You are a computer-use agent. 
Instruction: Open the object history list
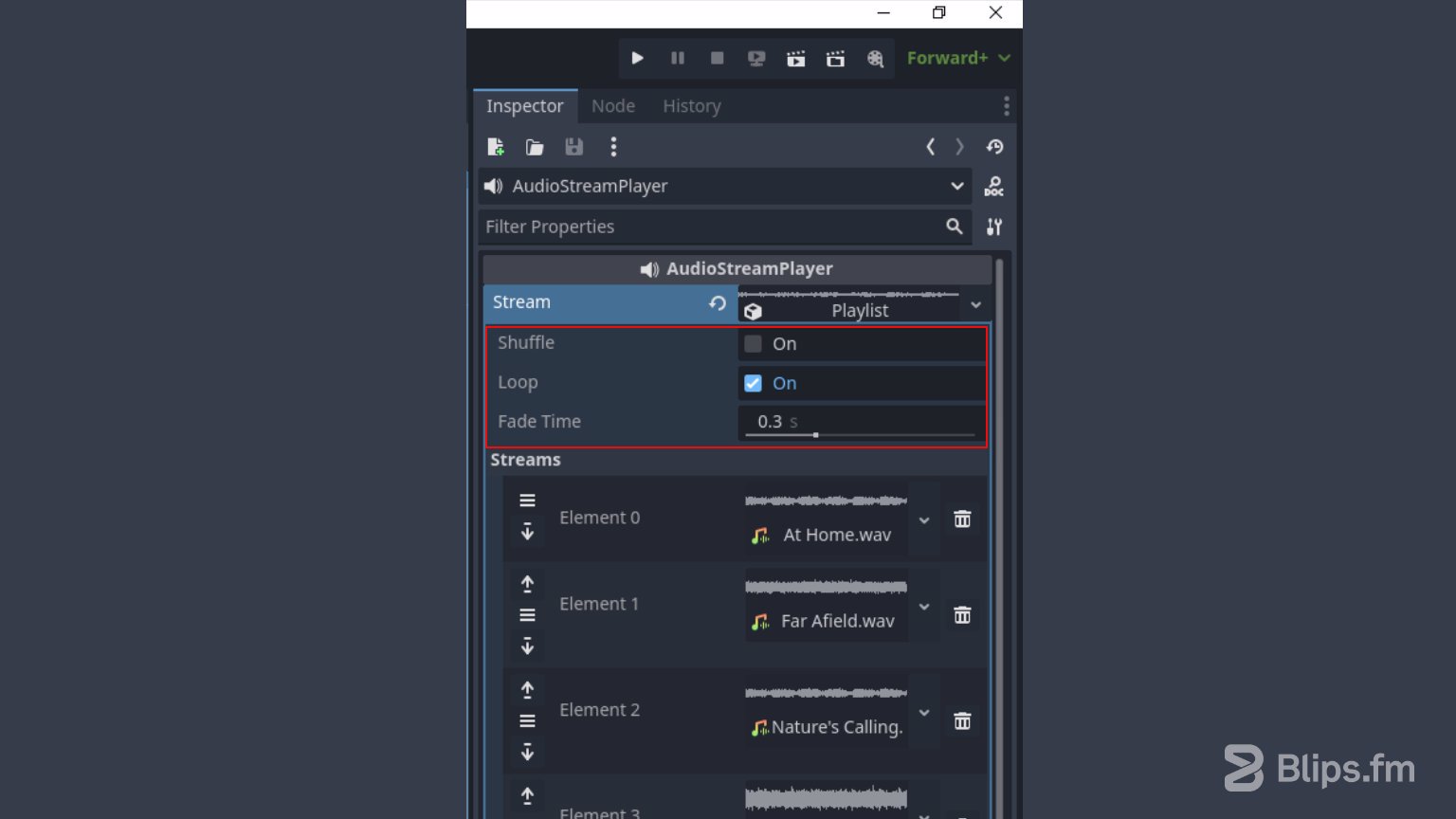pyautogui.click(x=994, y=147)
